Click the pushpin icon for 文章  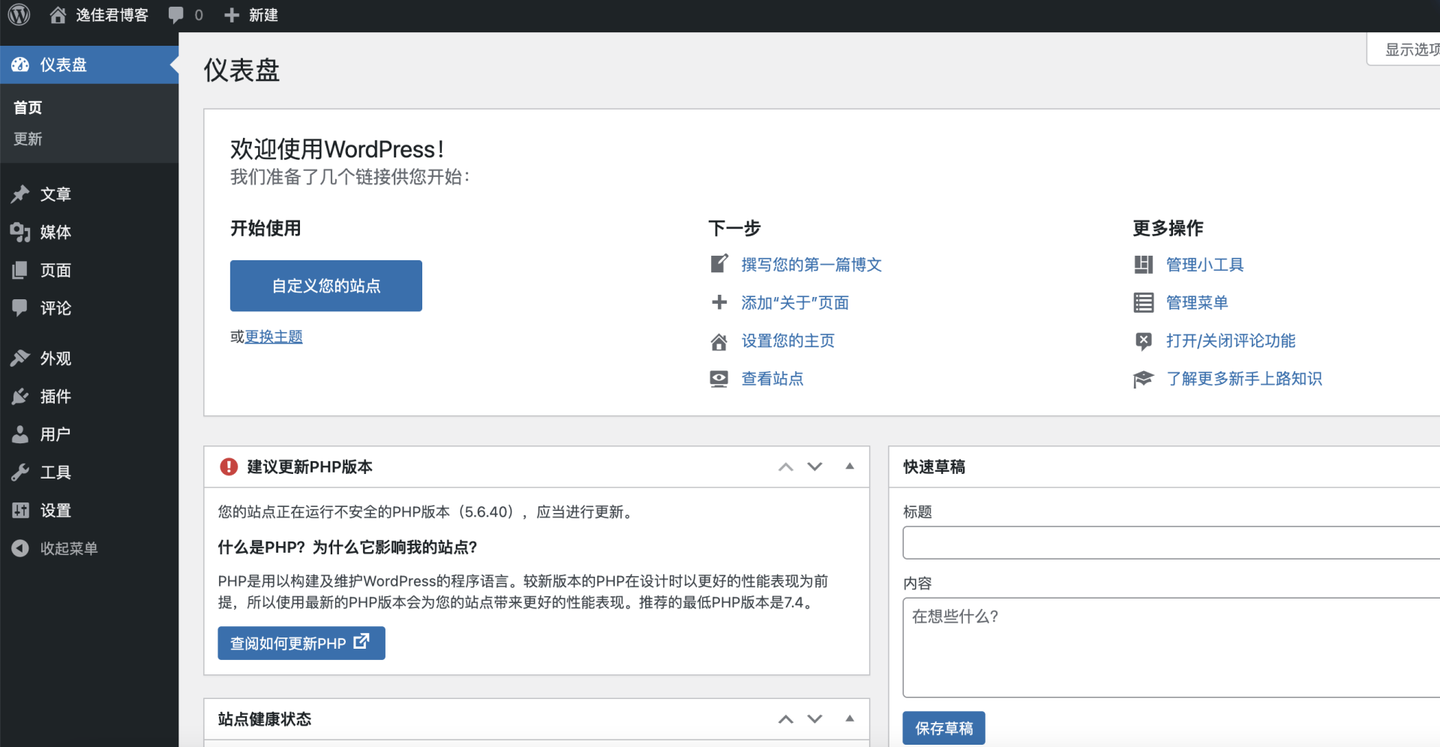(x=20, y=194)
